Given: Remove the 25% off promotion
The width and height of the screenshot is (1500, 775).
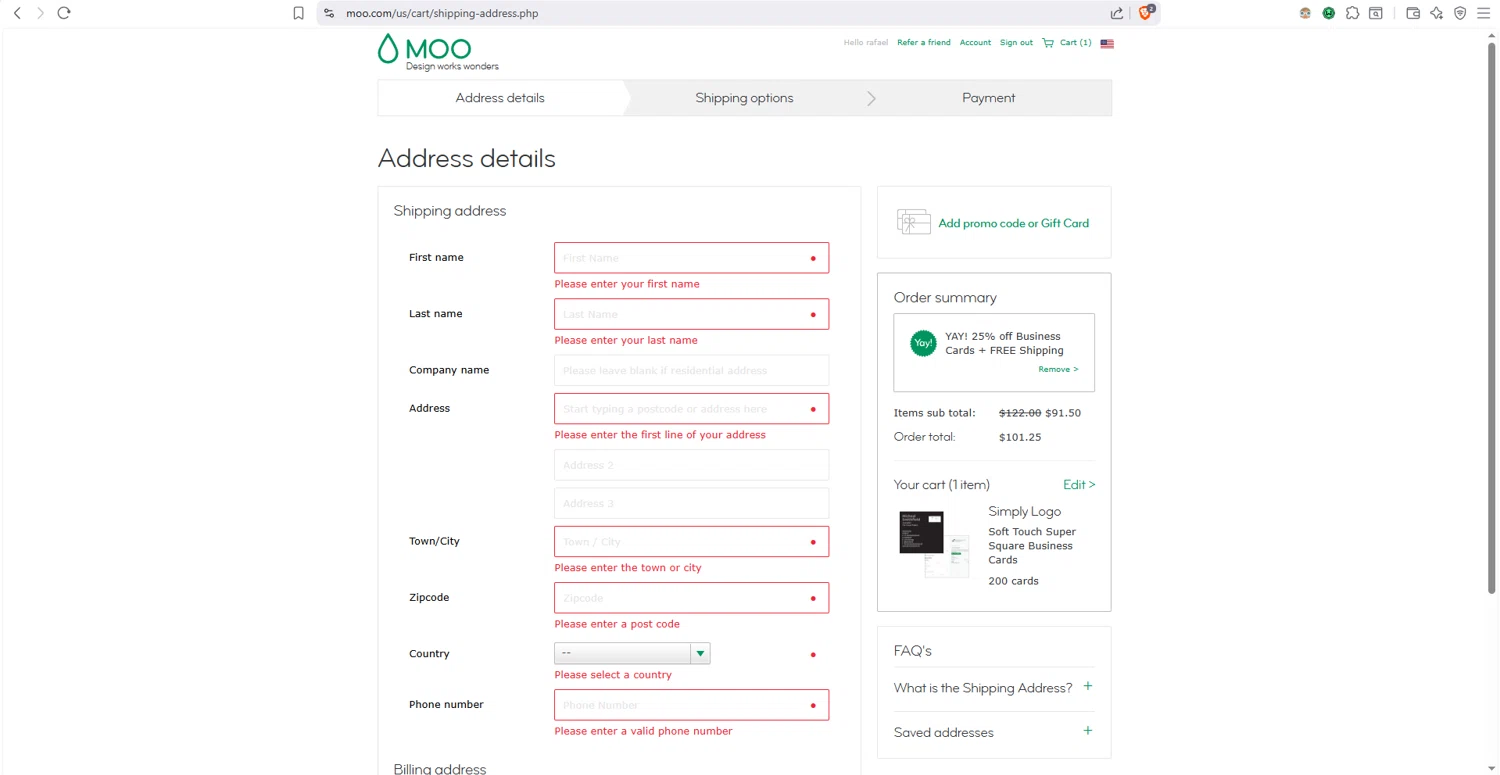Looking at the screenshot, I should pos(1058,370).
